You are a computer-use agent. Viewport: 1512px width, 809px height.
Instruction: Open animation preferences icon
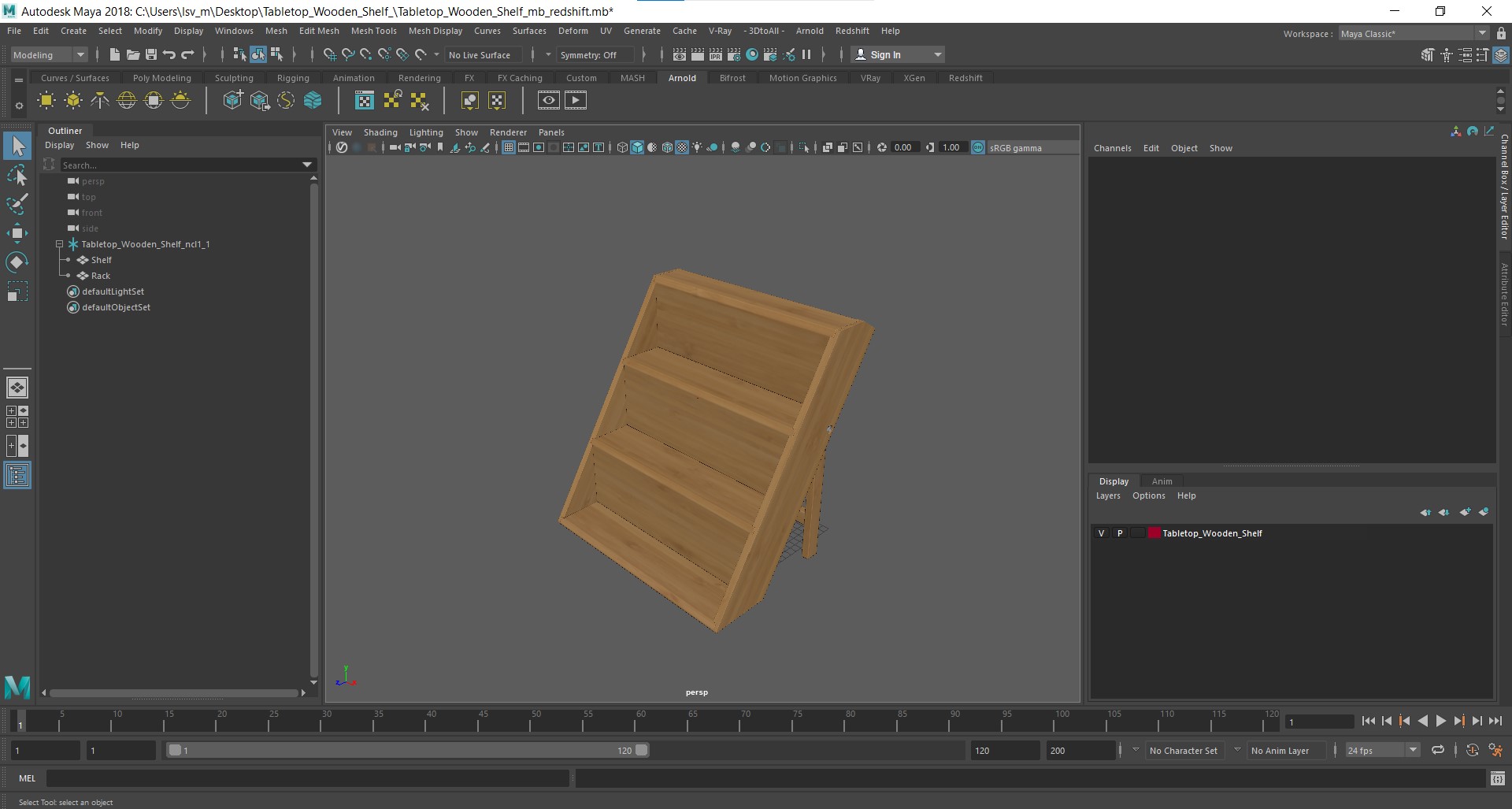tap(1495, 750)
